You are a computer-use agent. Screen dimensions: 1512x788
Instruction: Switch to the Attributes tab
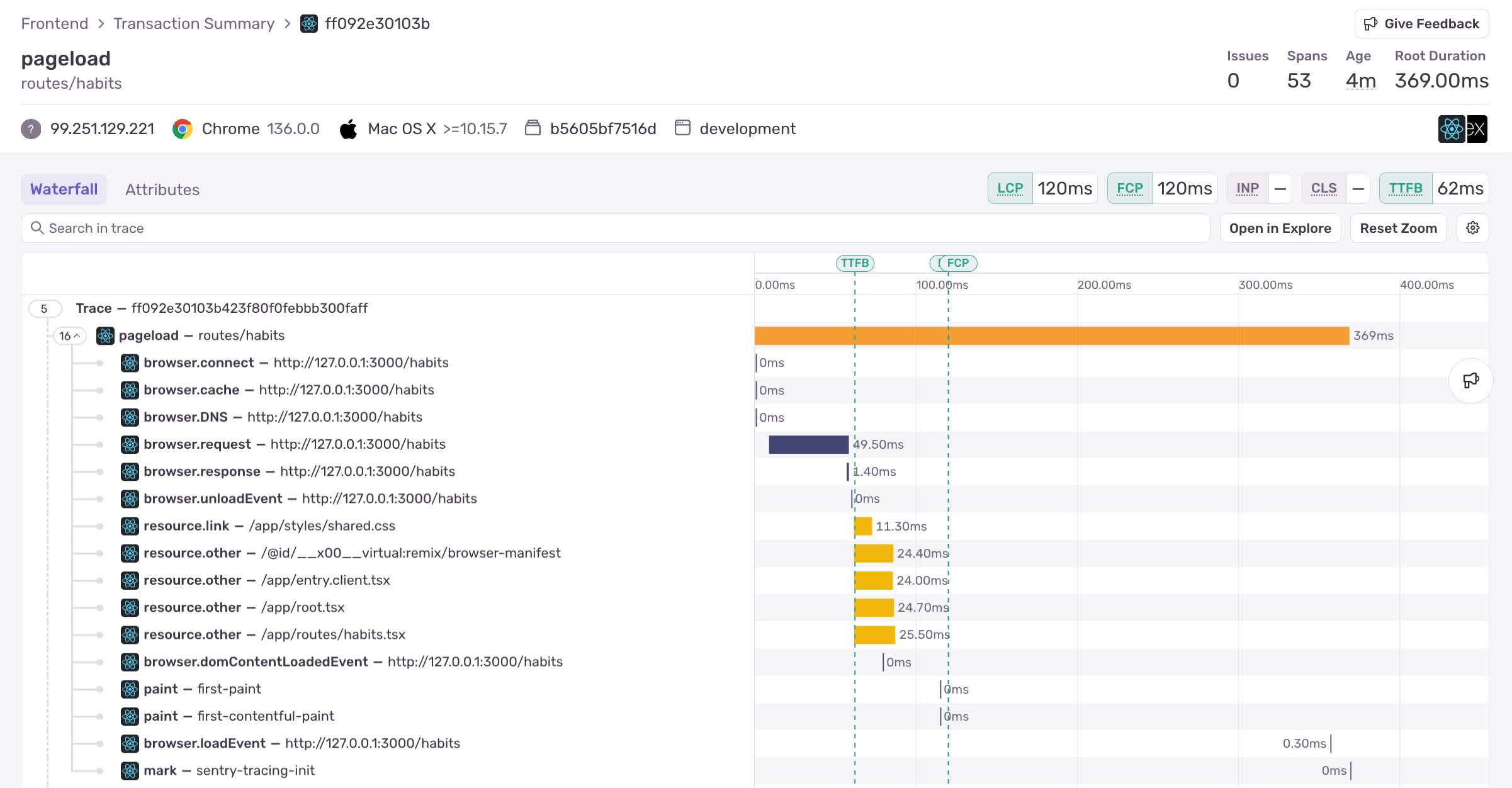[x=162, y=189]
